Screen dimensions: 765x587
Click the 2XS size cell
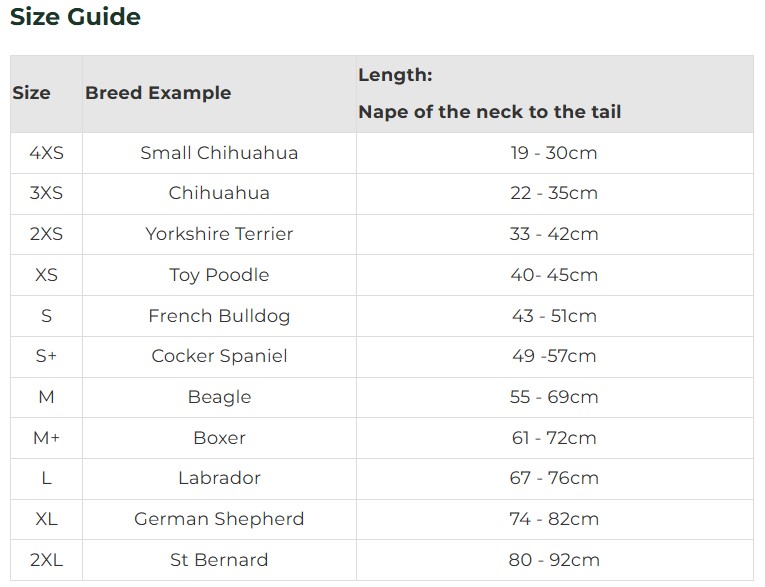click(x=46, y=234)
